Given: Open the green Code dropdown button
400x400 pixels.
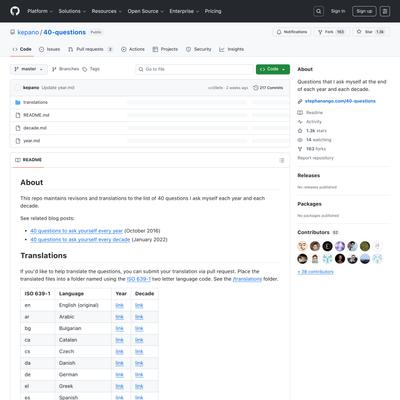Looking at the screenshot, I should click(x=273, y=69).
